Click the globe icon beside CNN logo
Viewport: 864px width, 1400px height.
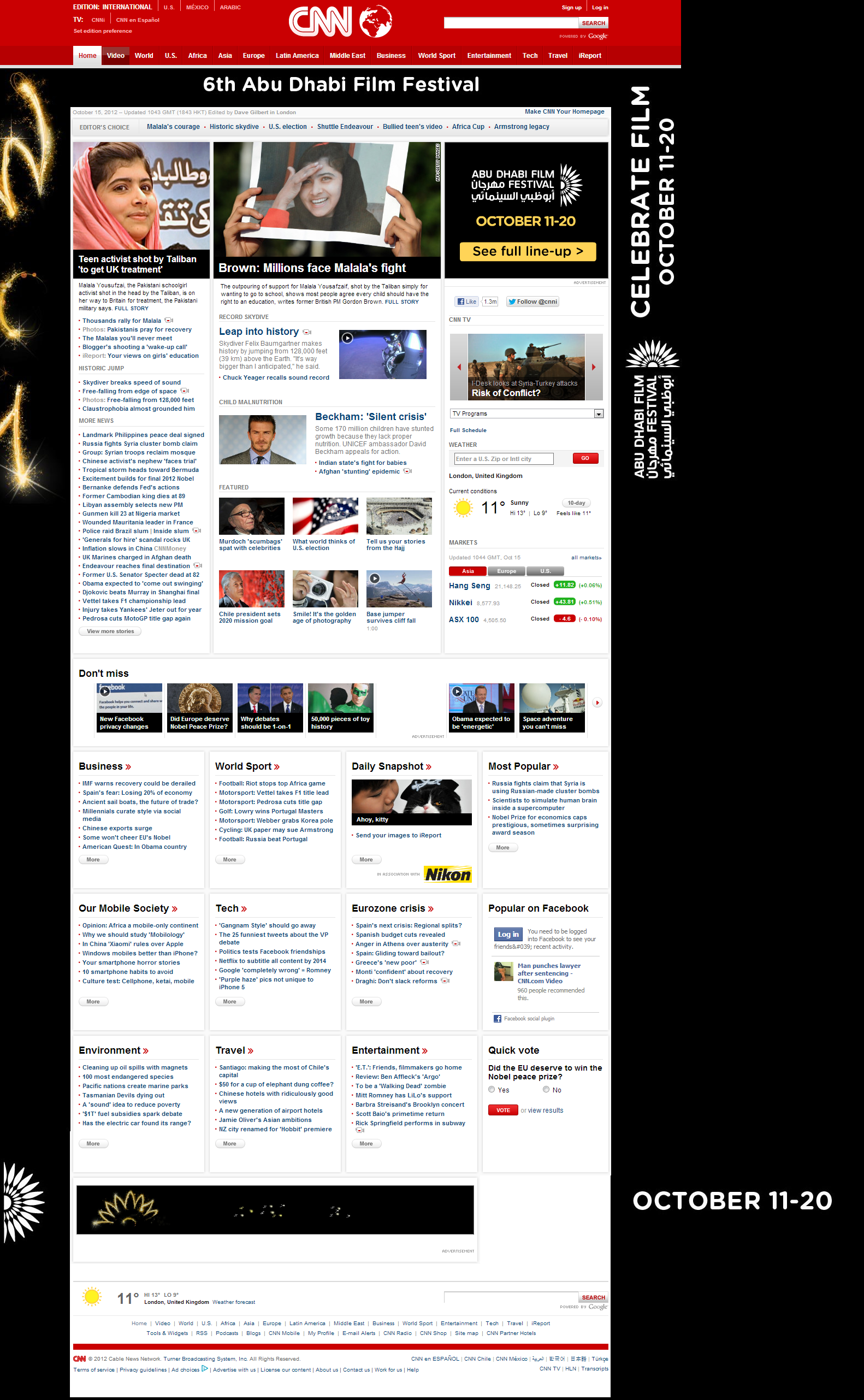[376, 22]
